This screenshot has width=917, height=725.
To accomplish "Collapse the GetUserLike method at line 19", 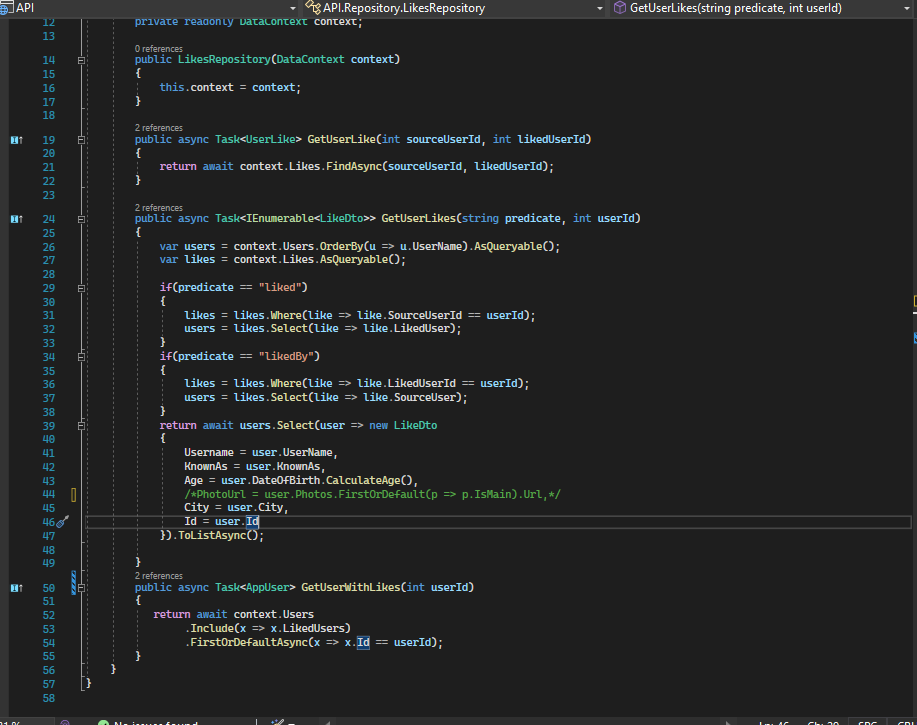I will point(81,140).
